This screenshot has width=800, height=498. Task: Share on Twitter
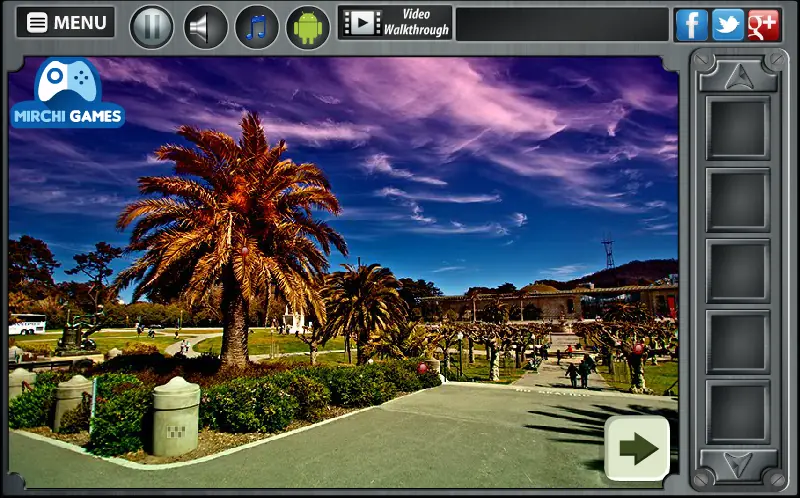[728, 24]
